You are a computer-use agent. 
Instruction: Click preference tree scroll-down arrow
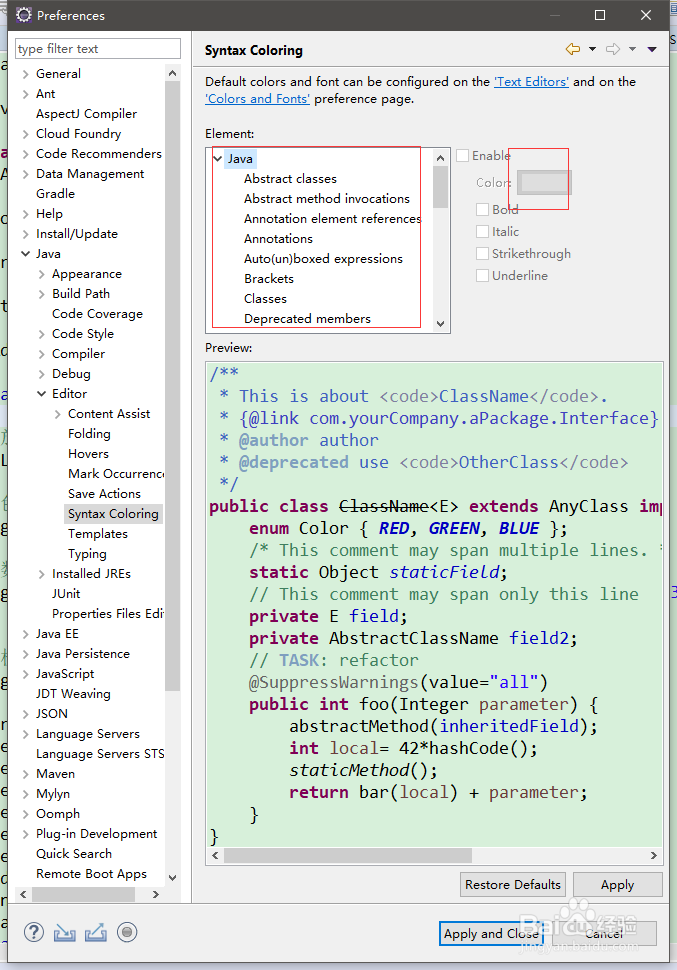tap(173, 877)
